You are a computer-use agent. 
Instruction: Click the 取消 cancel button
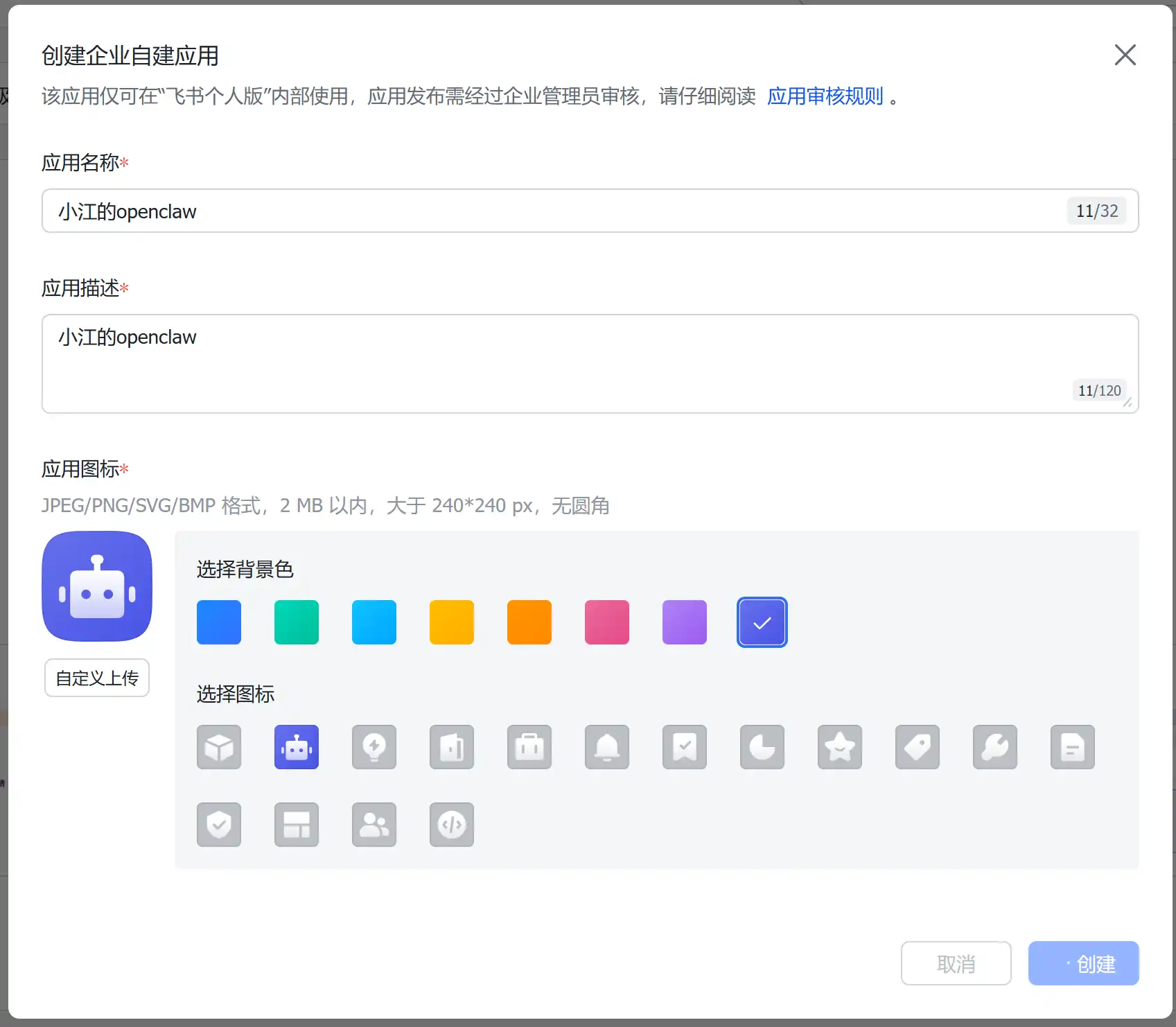click(x=956, y=963)
